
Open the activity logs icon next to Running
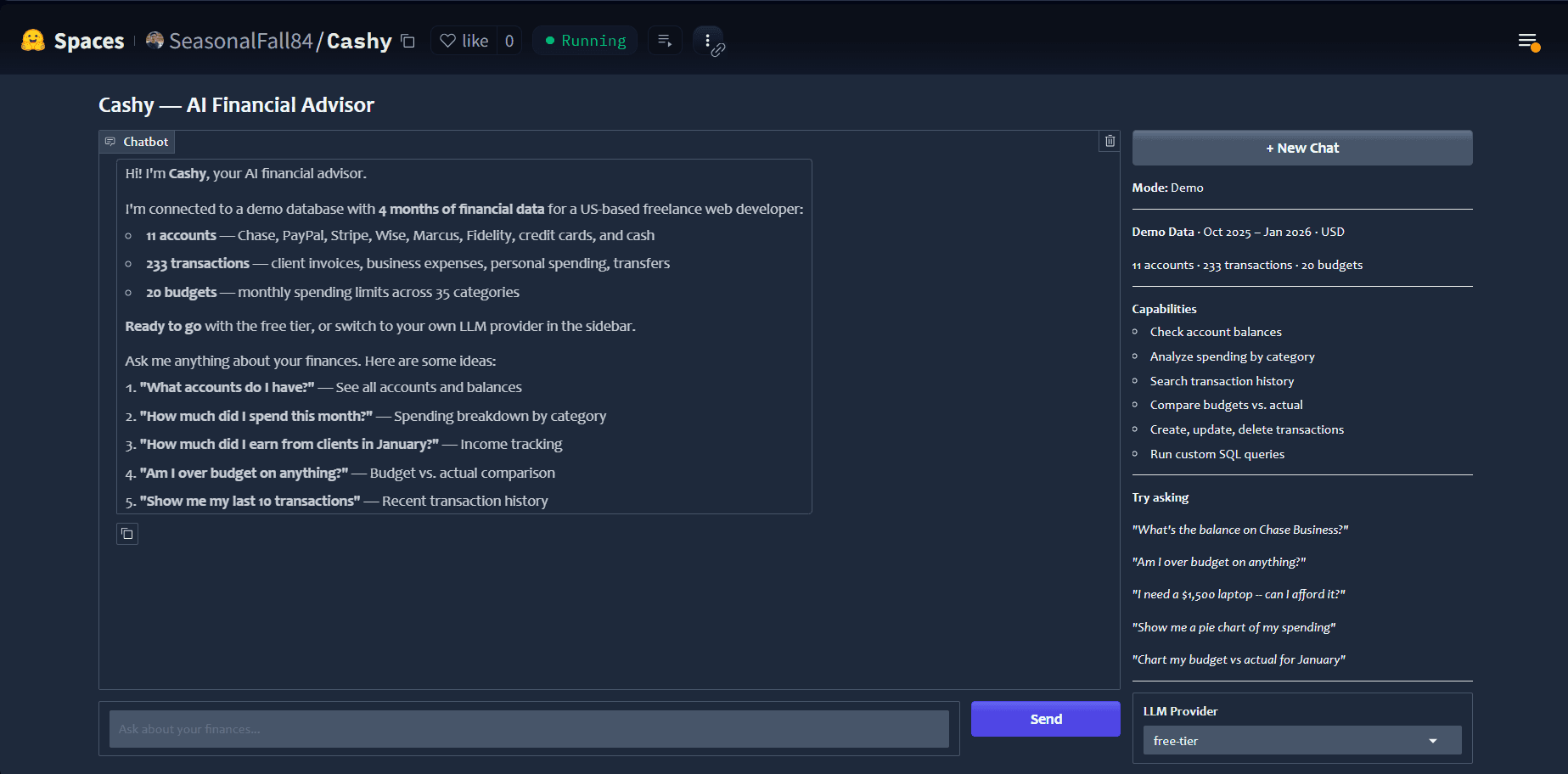pyautogui.click(x=665, y=40)
